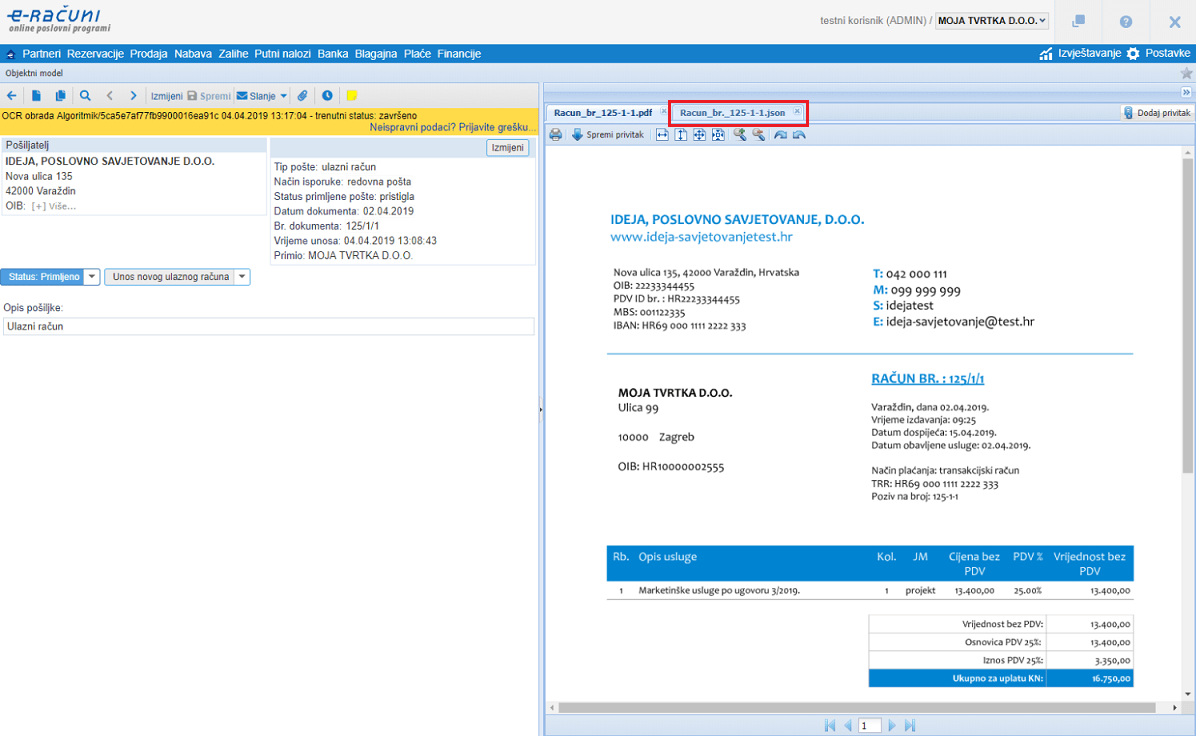Open the MOJA TVRTKA D.O.O. company selector
Image resolution: width=1196 pixels, height=736 pixels.
(x=991, y=21)
